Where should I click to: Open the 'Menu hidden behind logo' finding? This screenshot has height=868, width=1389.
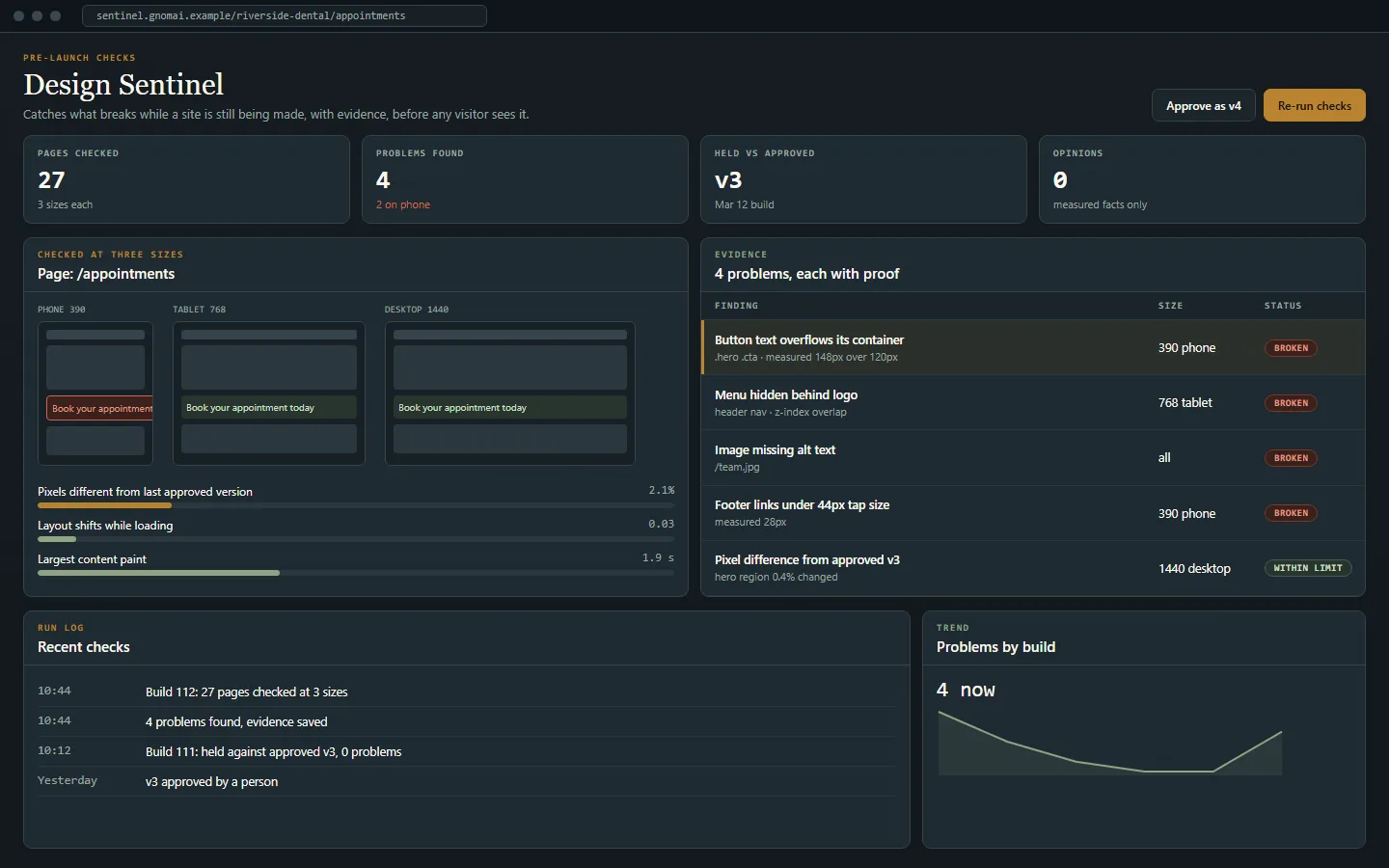pos(1033,402)
